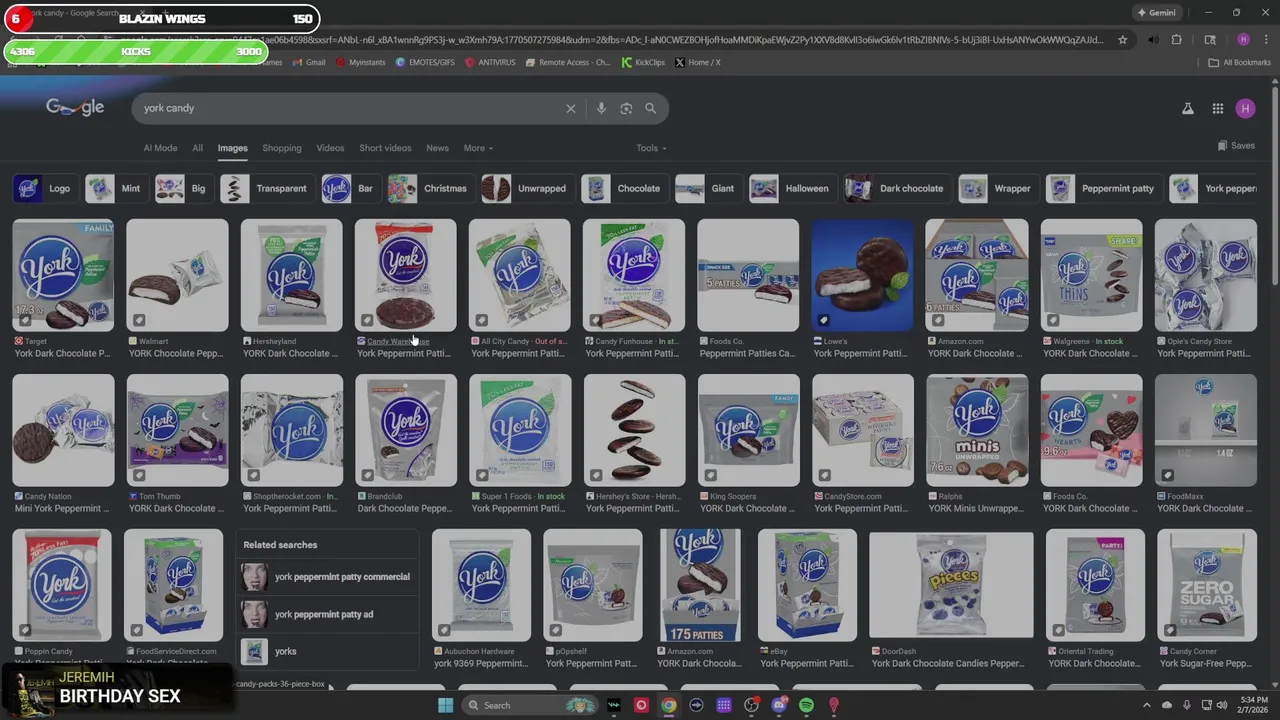Click the taskbar Search box
The height and width of the screenshot is (720, 1280).
(528, 705)
